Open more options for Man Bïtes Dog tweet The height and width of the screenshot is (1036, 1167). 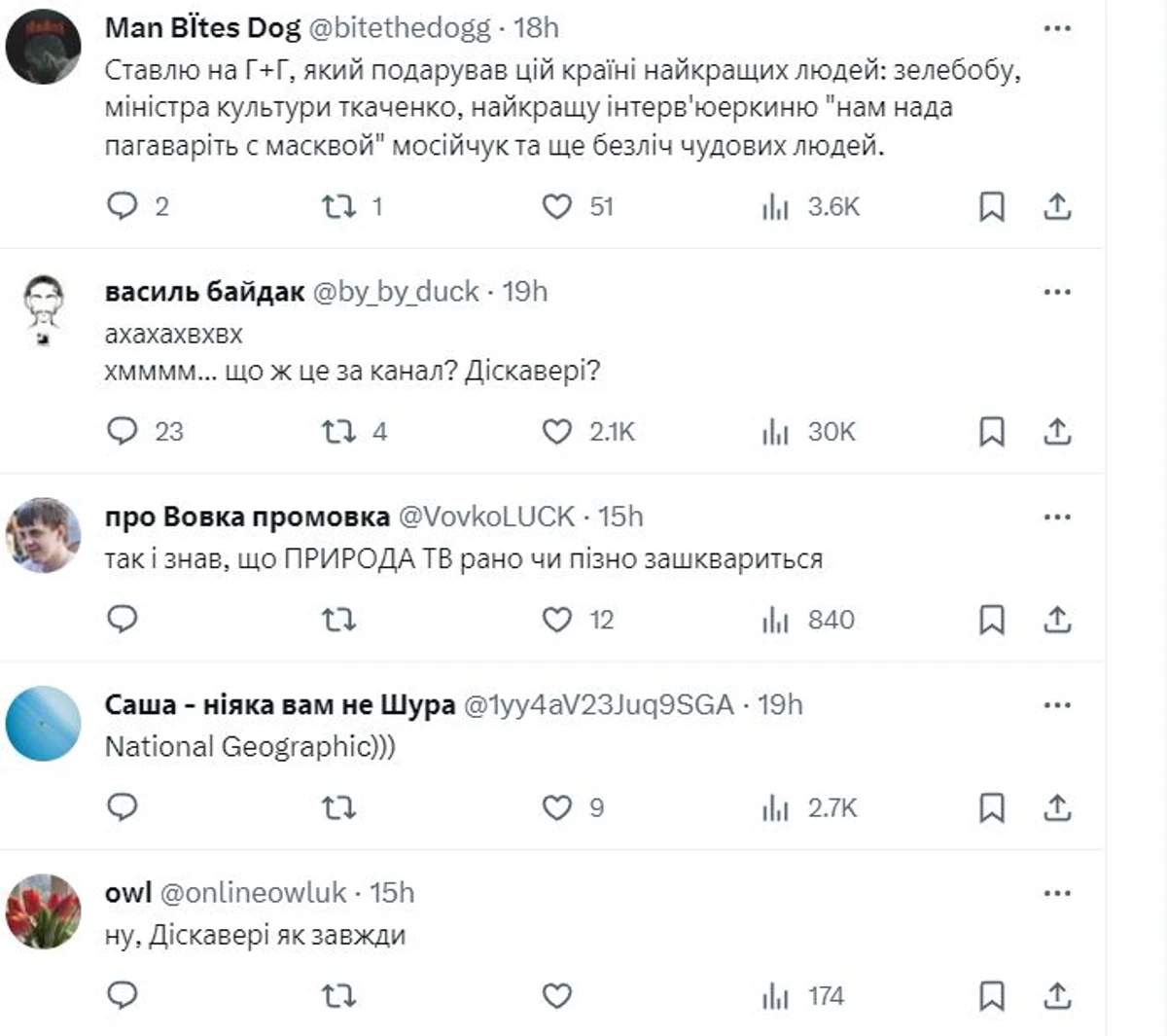point(1057,28)
